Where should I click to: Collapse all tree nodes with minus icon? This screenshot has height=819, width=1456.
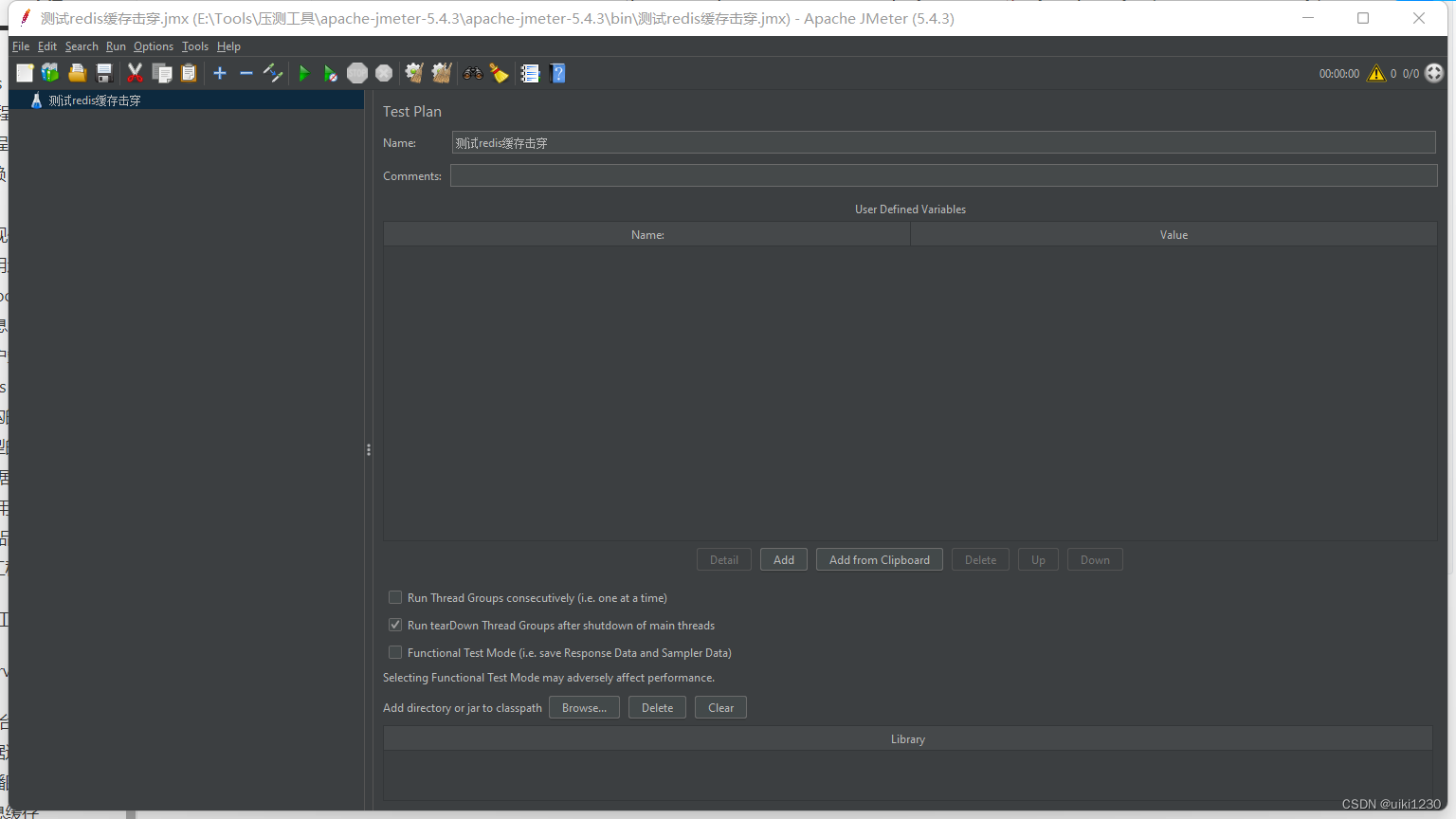click(x=246, y=73)
